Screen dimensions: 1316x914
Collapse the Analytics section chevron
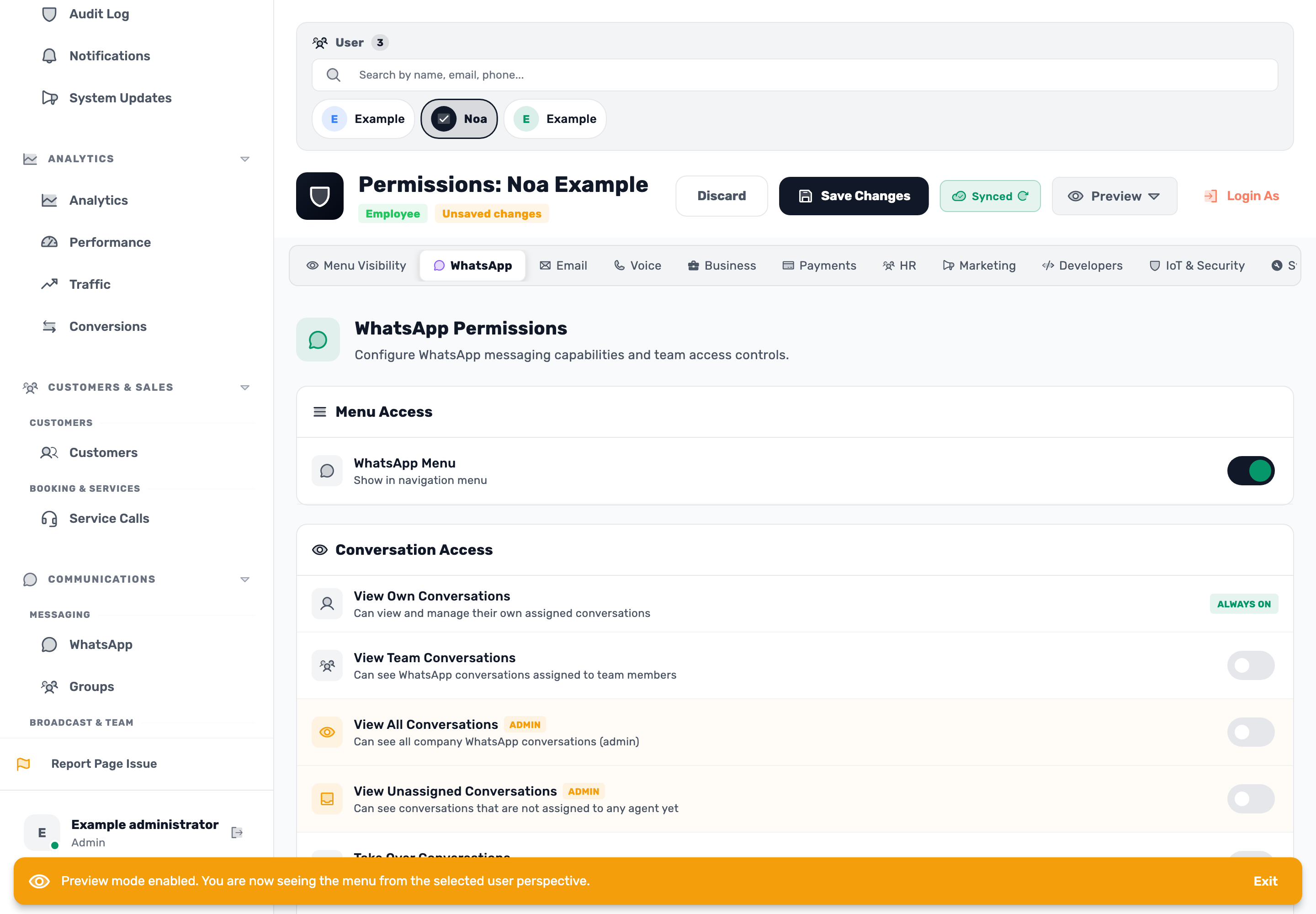244,159
